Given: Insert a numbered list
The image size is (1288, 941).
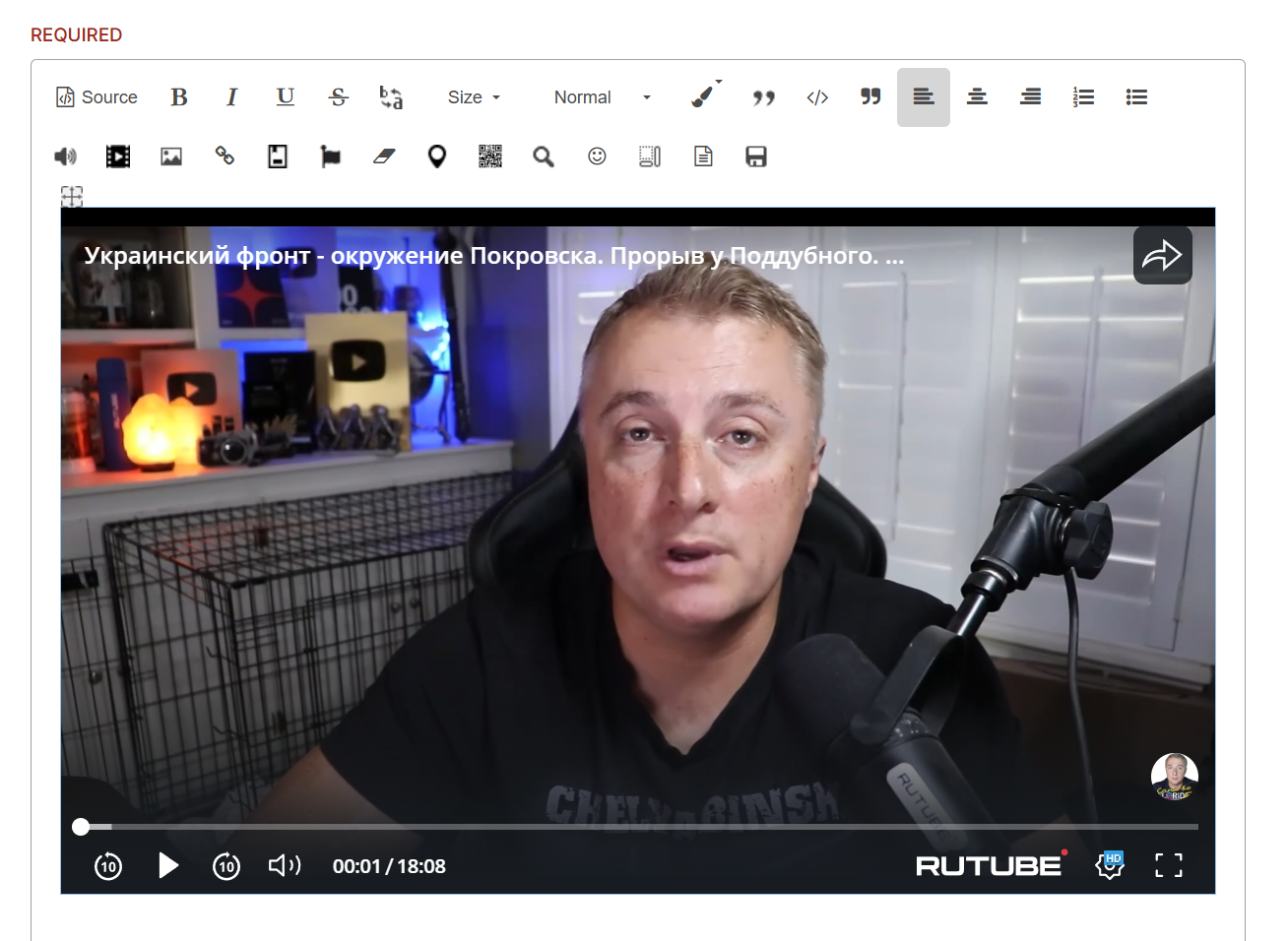Looking at the screenshot, I should (x=1083, y=97).
